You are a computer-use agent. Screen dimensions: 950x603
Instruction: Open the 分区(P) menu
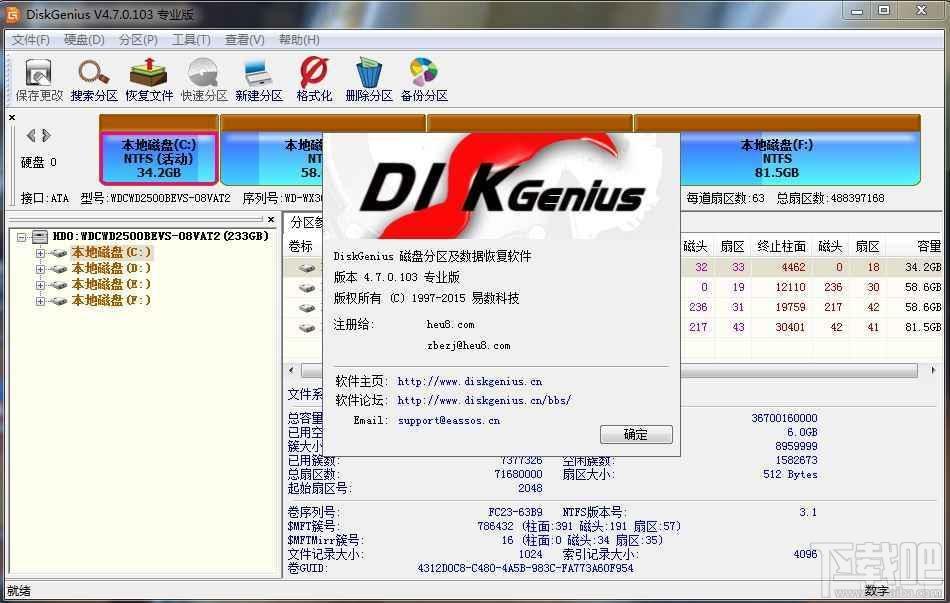138,40
